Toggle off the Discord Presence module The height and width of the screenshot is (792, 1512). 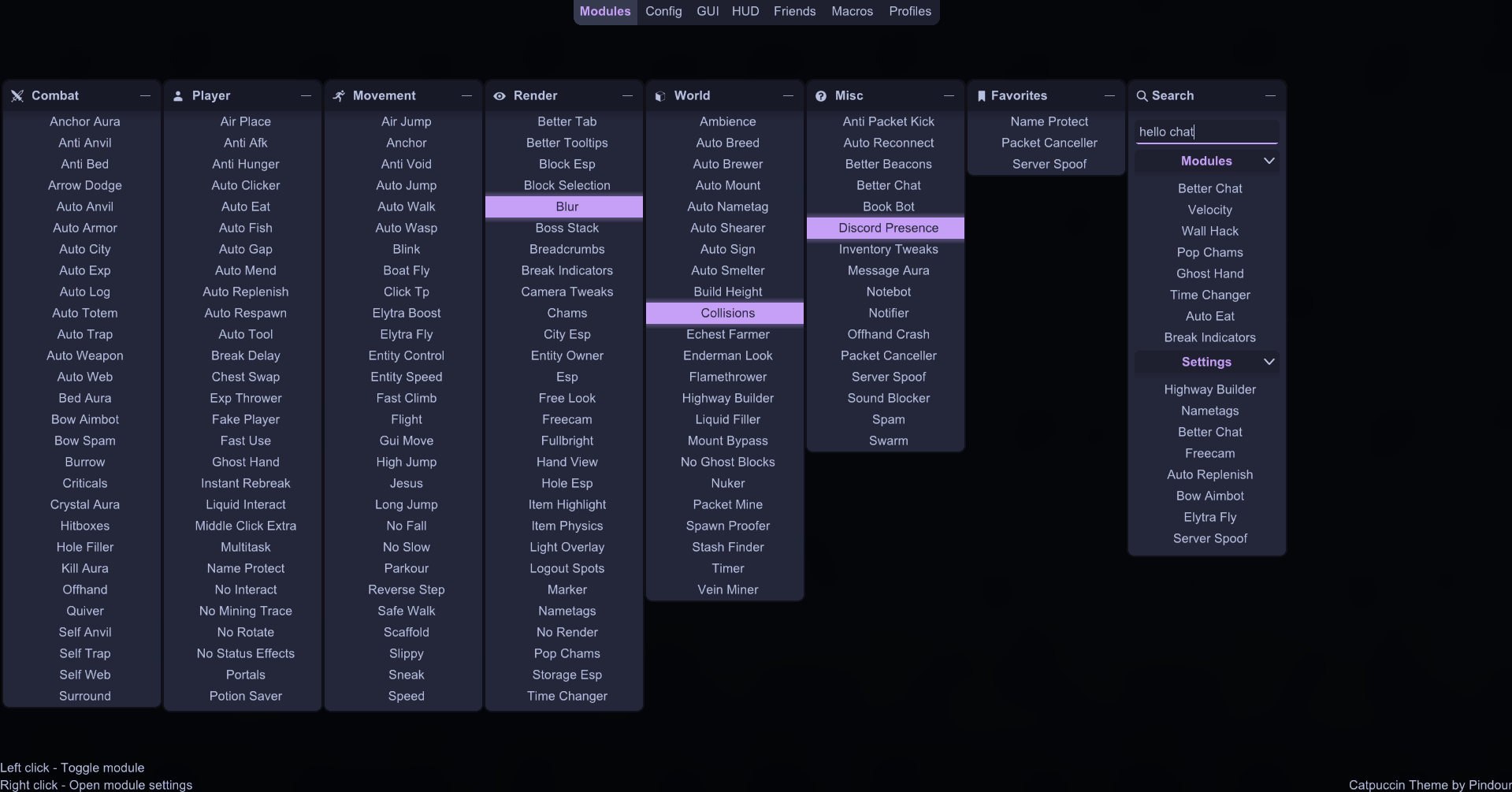(888, 228)
